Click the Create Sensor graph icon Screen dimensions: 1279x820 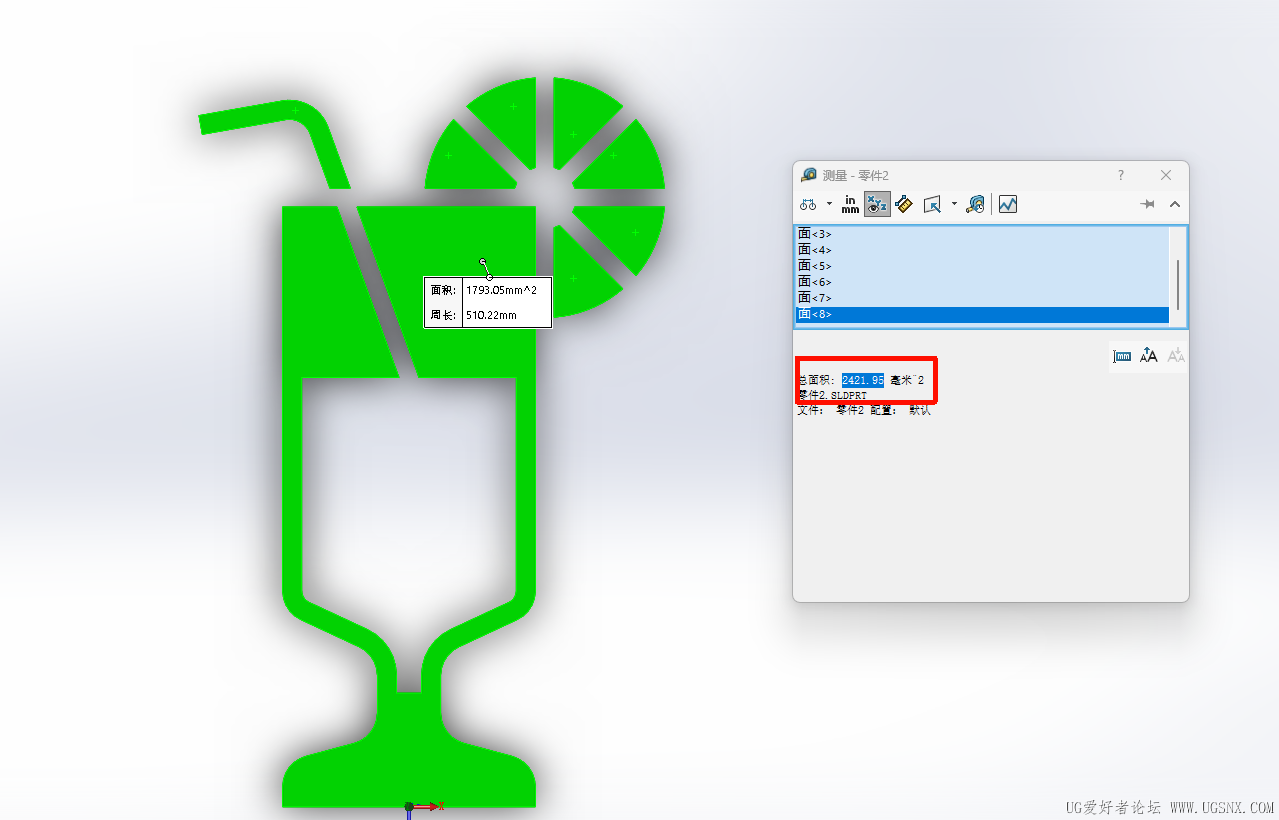[x=1008, y=204]
